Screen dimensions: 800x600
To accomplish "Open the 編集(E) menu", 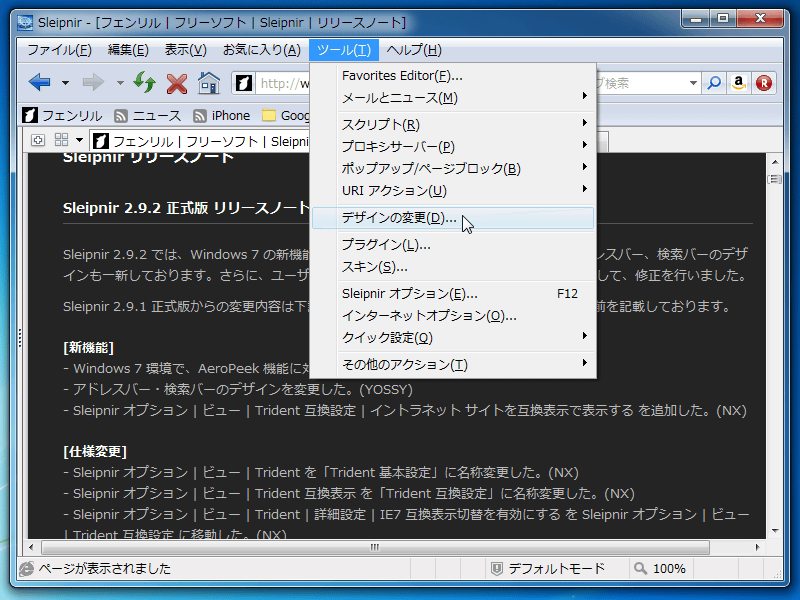I will pos(128,50).
